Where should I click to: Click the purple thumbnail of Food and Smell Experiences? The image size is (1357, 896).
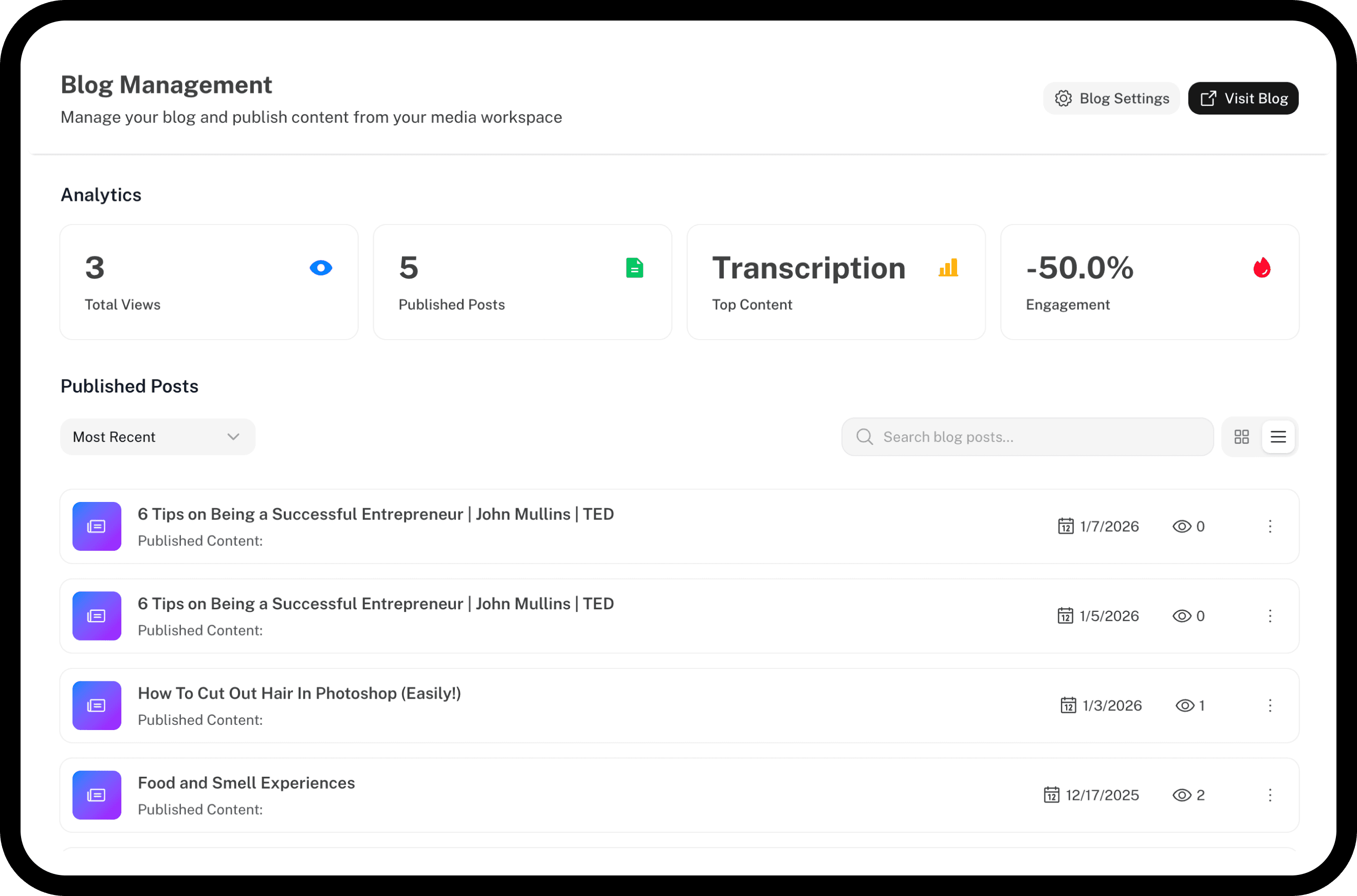pyautogui.click(x=97, y=795)
